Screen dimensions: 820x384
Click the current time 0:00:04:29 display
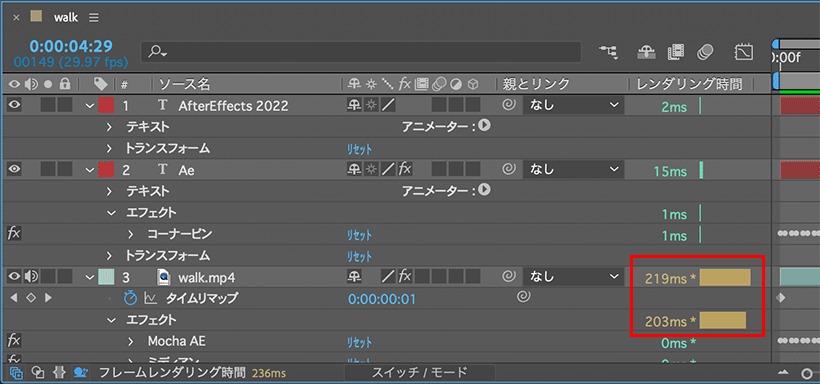[71, 46]
